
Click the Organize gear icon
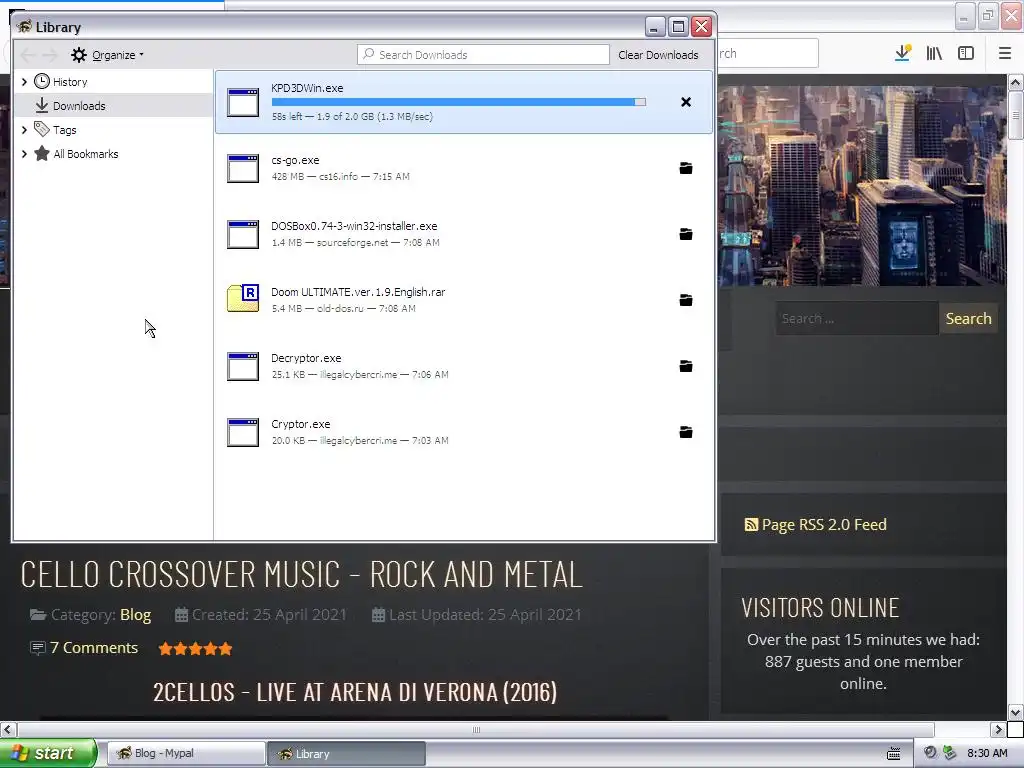79,55
